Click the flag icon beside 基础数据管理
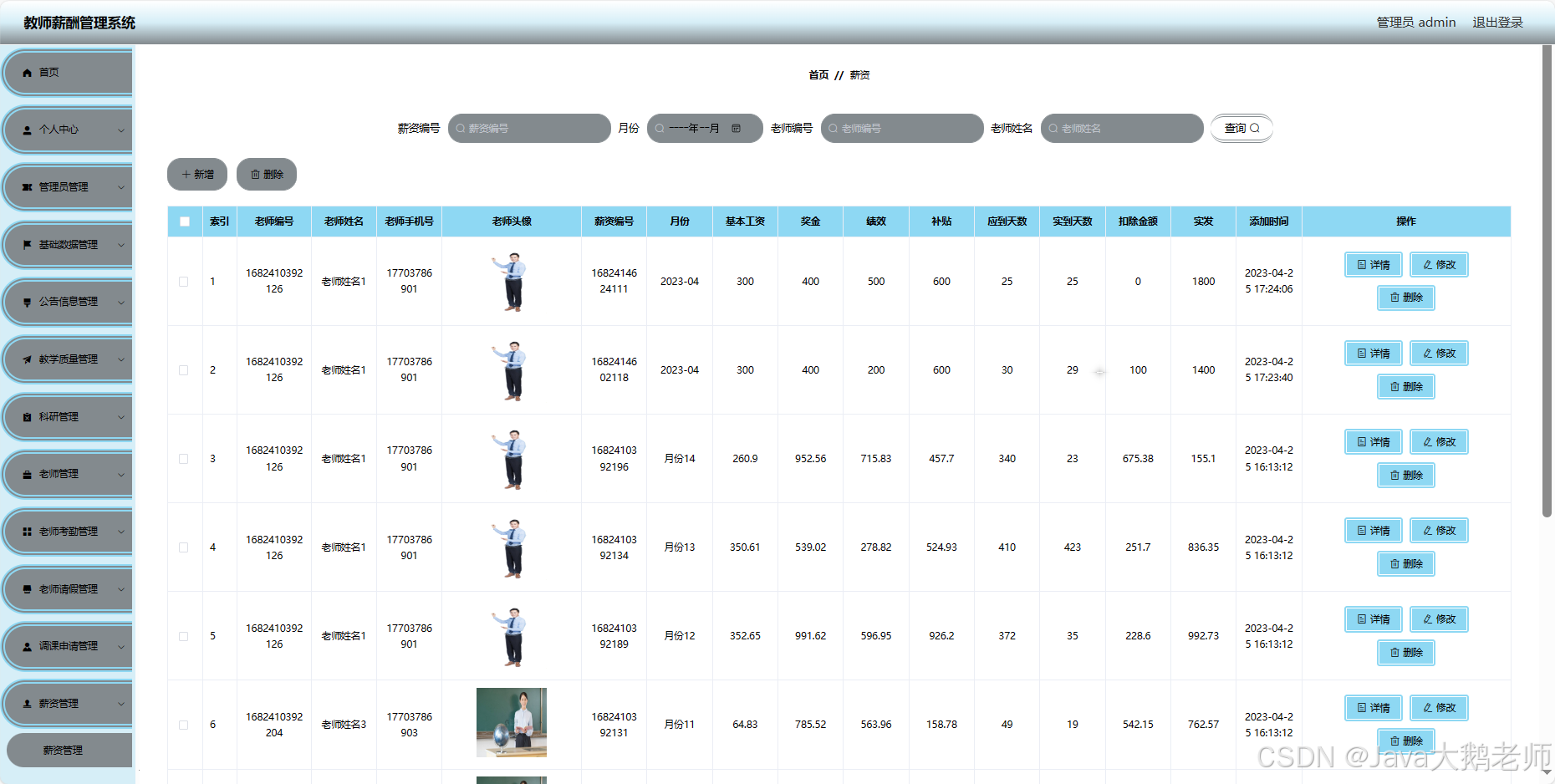The width and height of the screenshot is (1555, 784). coord(27,245)
